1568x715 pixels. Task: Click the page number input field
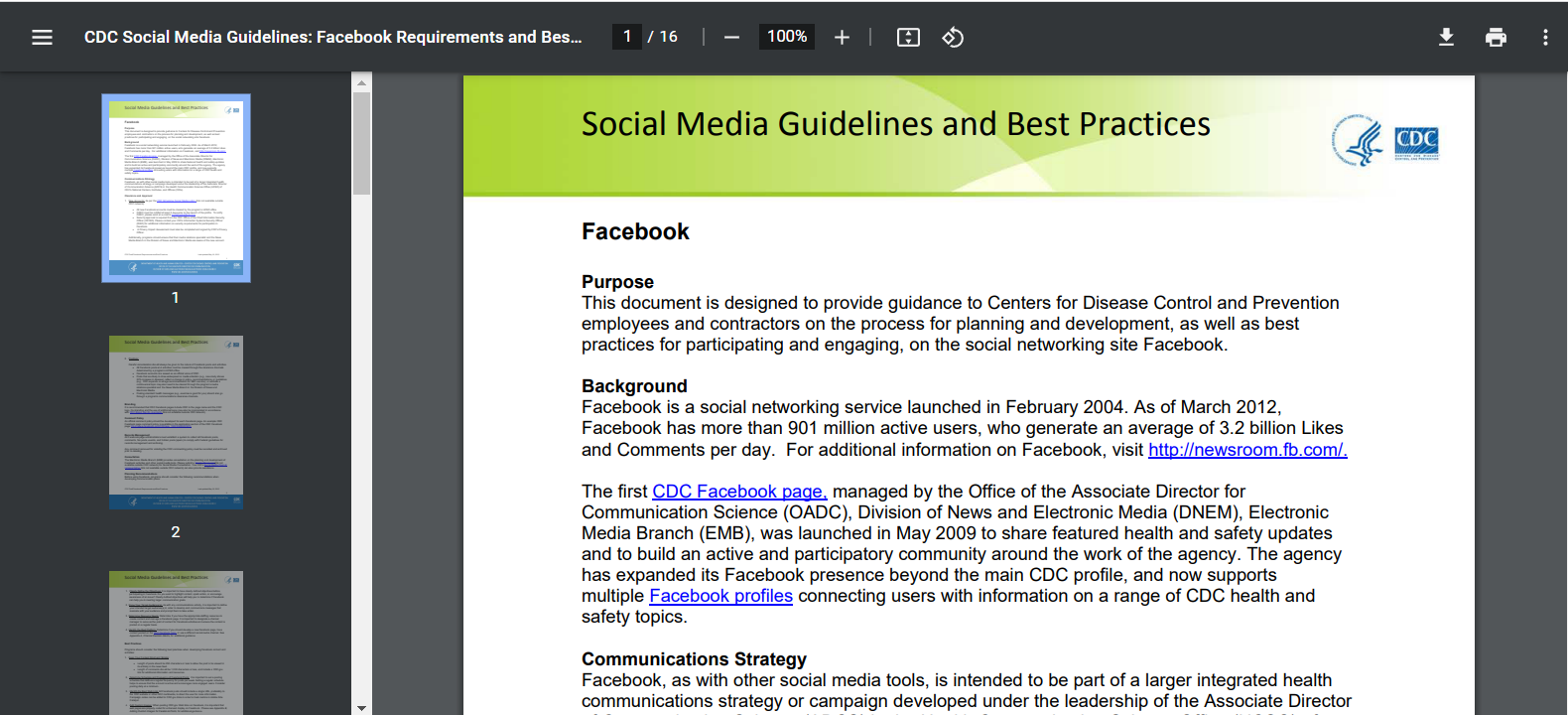click(627, 37)
